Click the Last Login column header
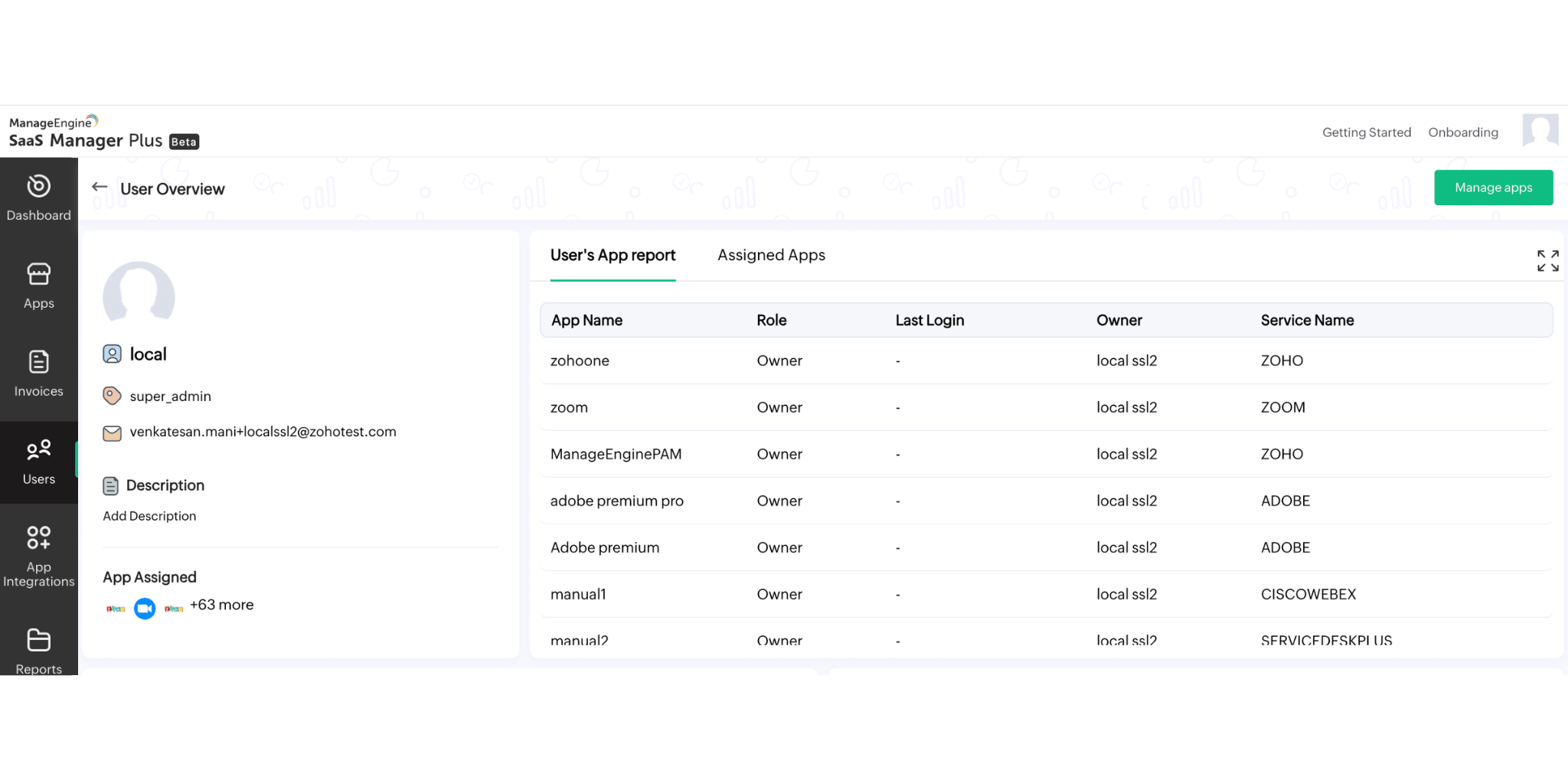 929,321
